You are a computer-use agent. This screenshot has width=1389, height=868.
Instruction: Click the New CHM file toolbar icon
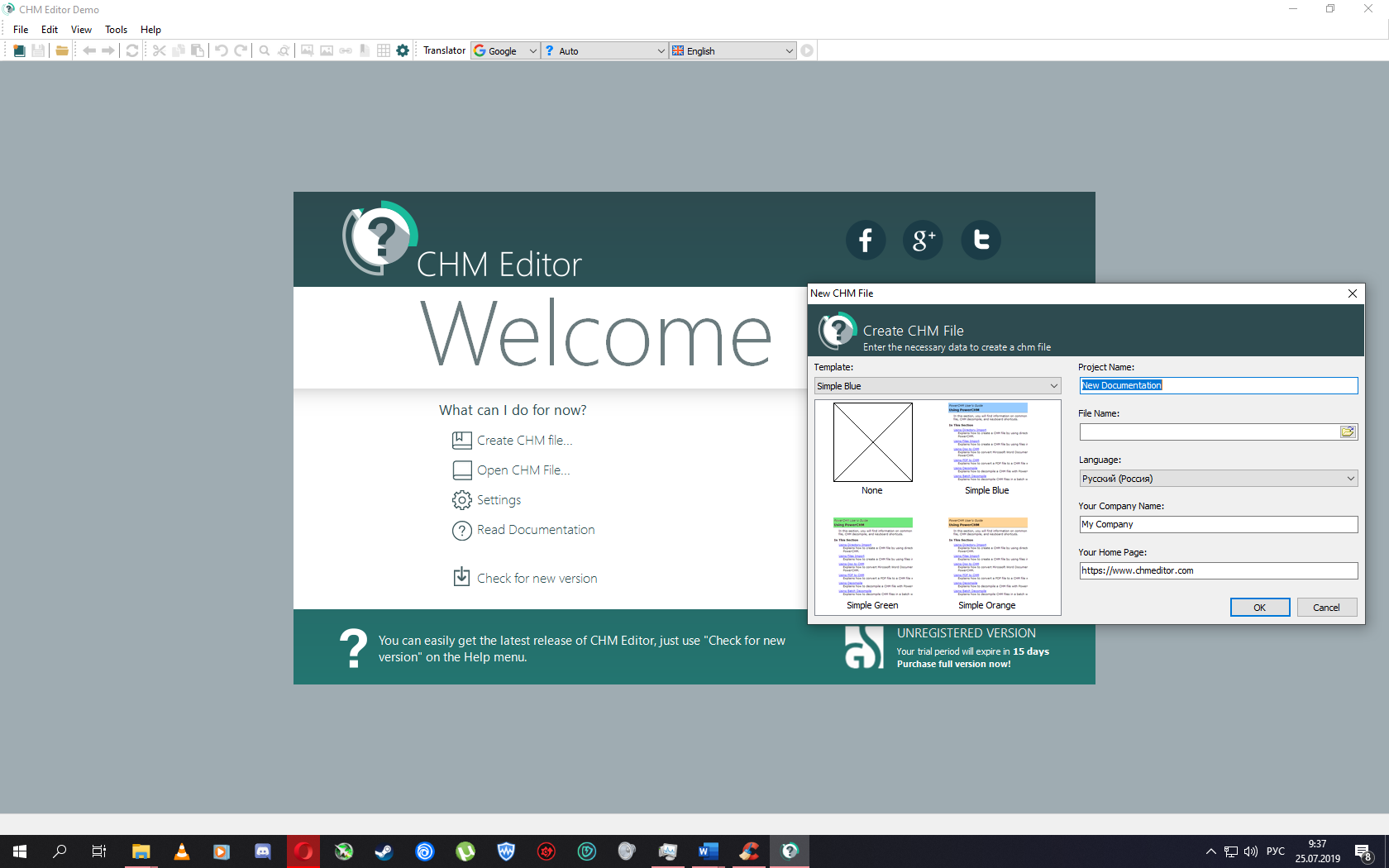click(x=19, y=50)
